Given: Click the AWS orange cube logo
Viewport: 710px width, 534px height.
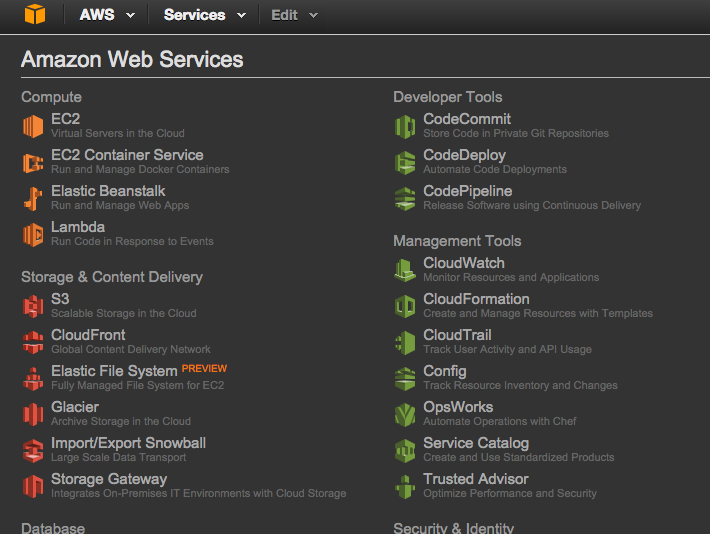Looking at the screenshot, I should [35, 14].
